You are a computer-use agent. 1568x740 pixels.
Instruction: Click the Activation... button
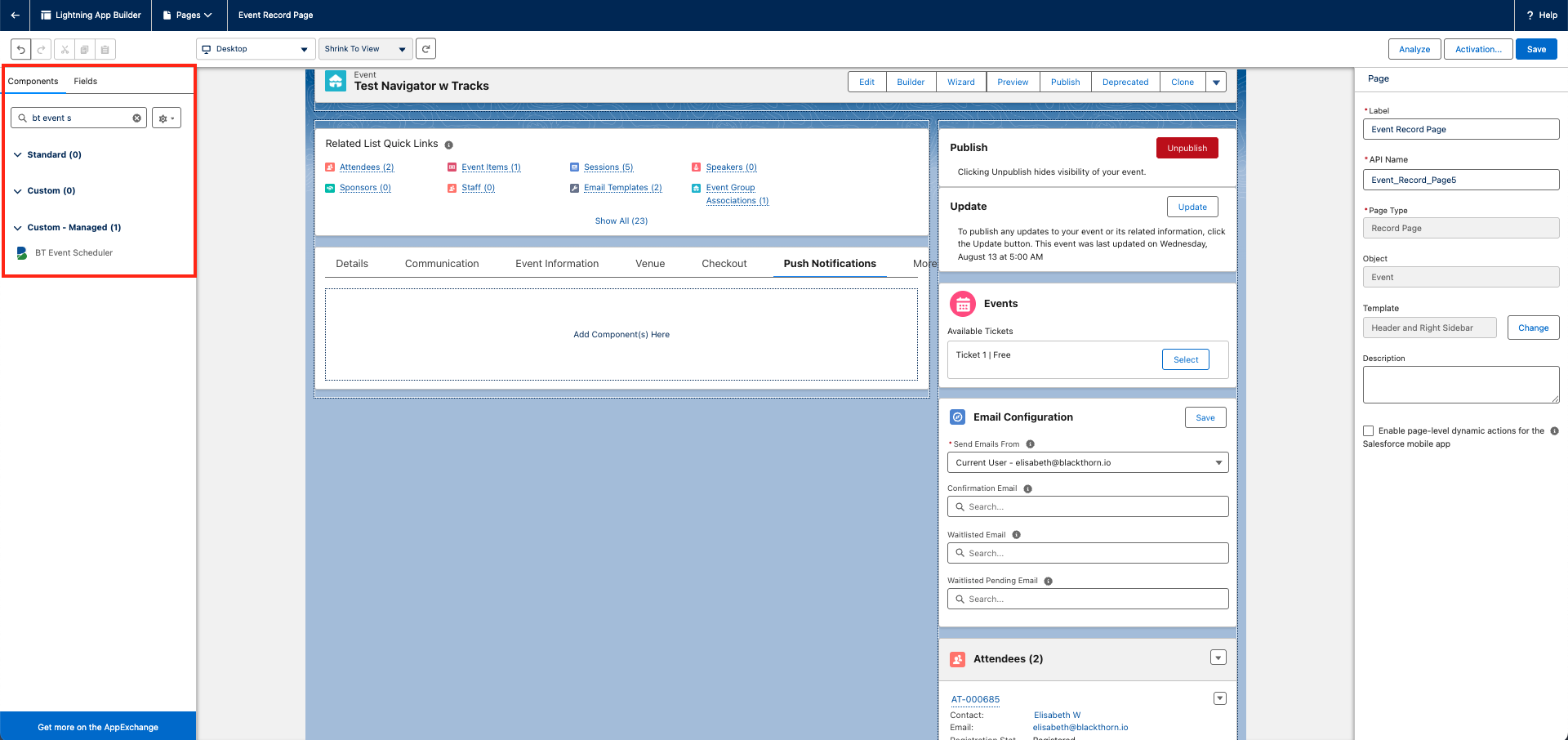(1478, 49)
